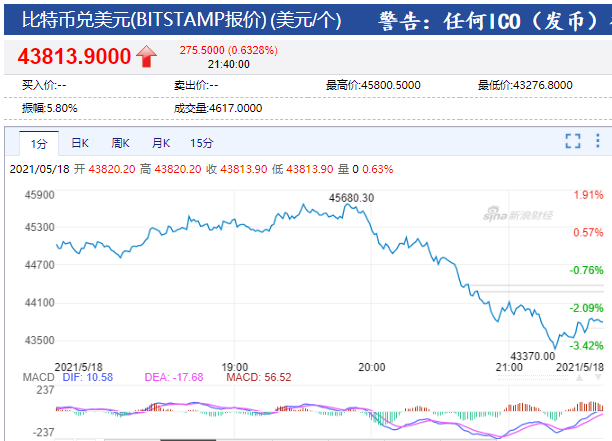Click the MACD indicator label
This screenshot has width=612, height=441.
pos(37,377)
